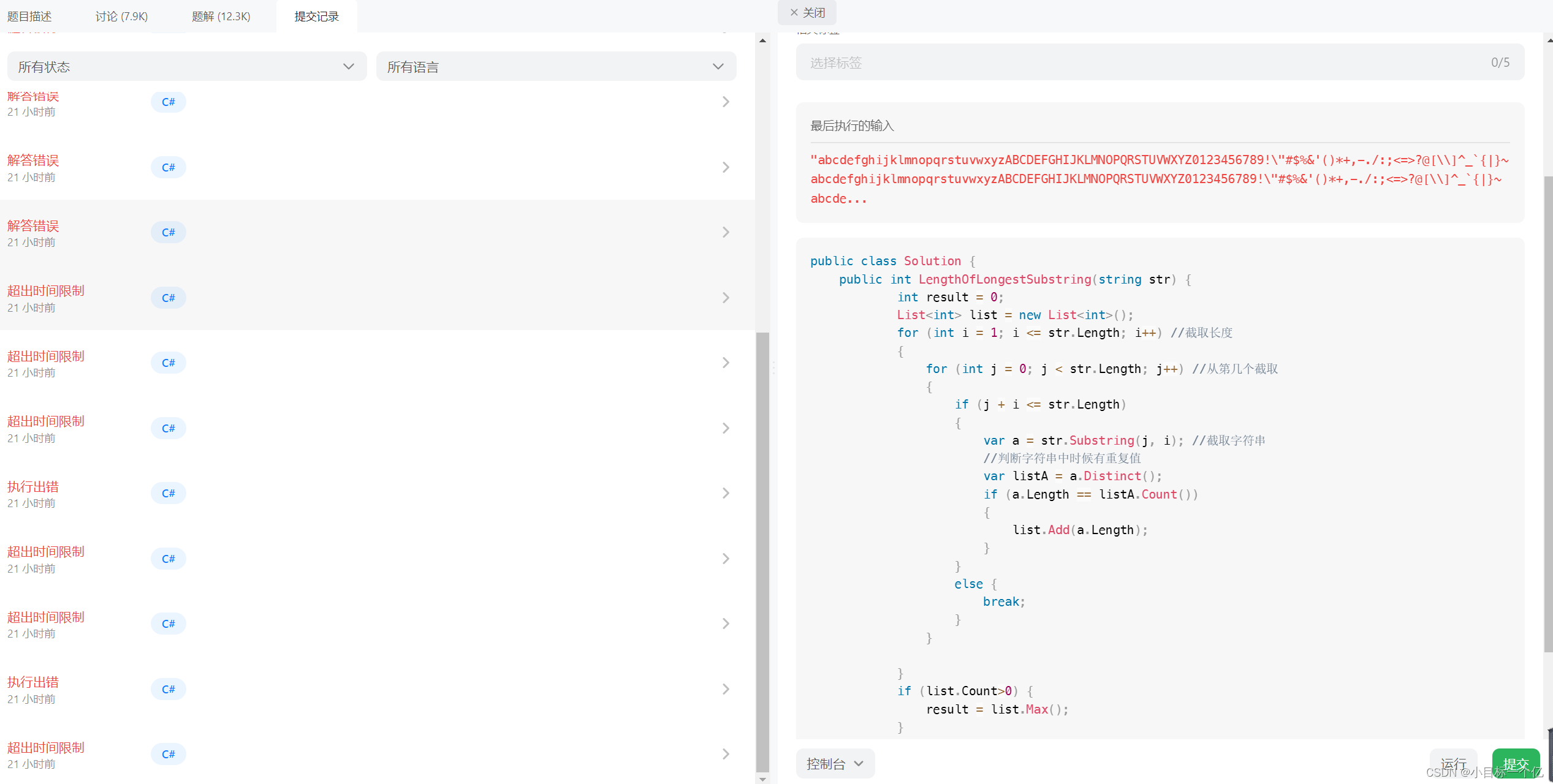Click the green 提交 submit button
Viewport: 1553px width, 784px height.
click(x=1515, y=763)
